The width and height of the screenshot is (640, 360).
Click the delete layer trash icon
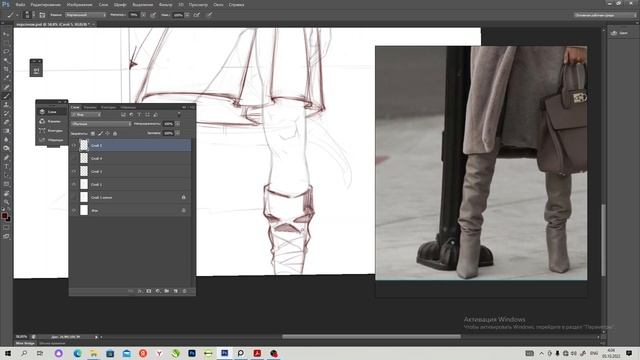pos(184,291)
